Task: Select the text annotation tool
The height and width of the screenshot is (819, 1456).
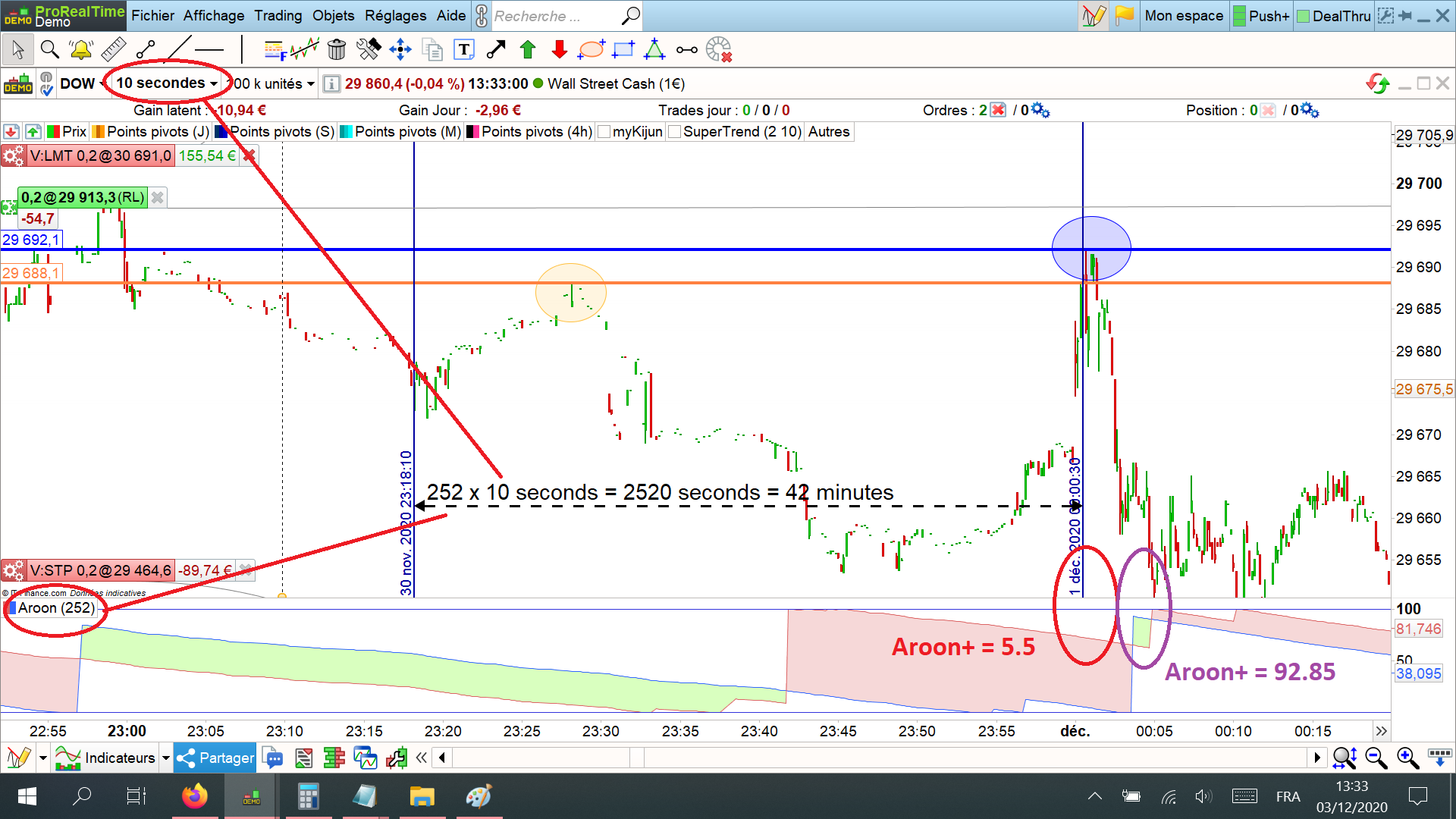Action: [464, 50]
